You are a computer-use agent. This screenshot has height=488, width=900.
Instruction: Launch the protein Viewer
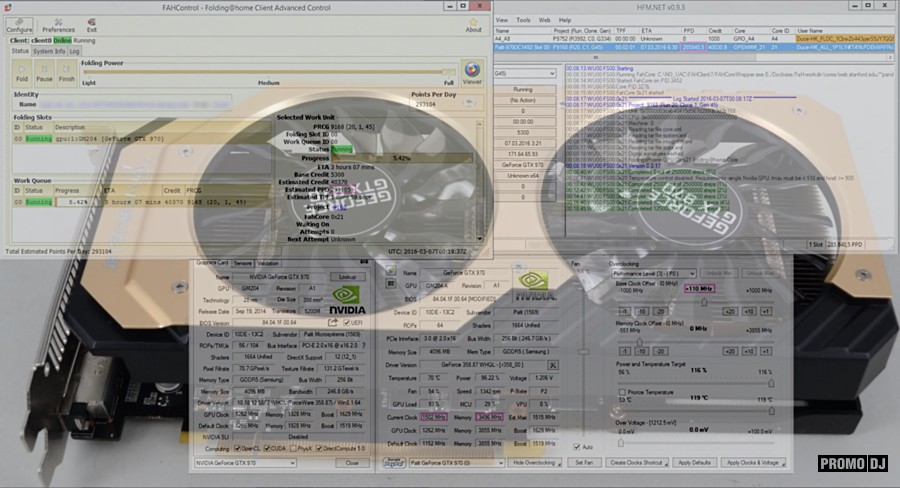click(x=472, y=74)
